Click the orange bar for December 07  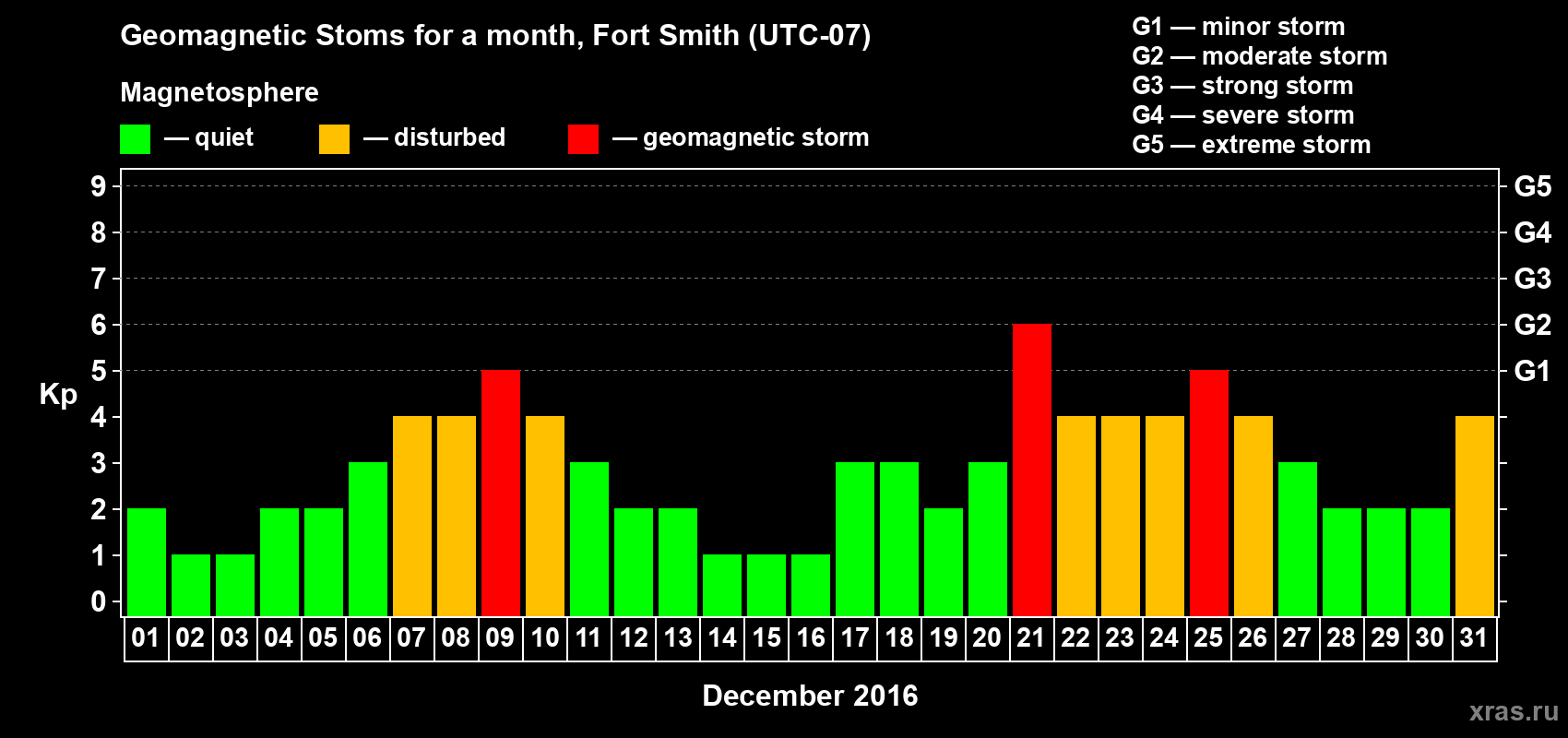tap(412, 517)
